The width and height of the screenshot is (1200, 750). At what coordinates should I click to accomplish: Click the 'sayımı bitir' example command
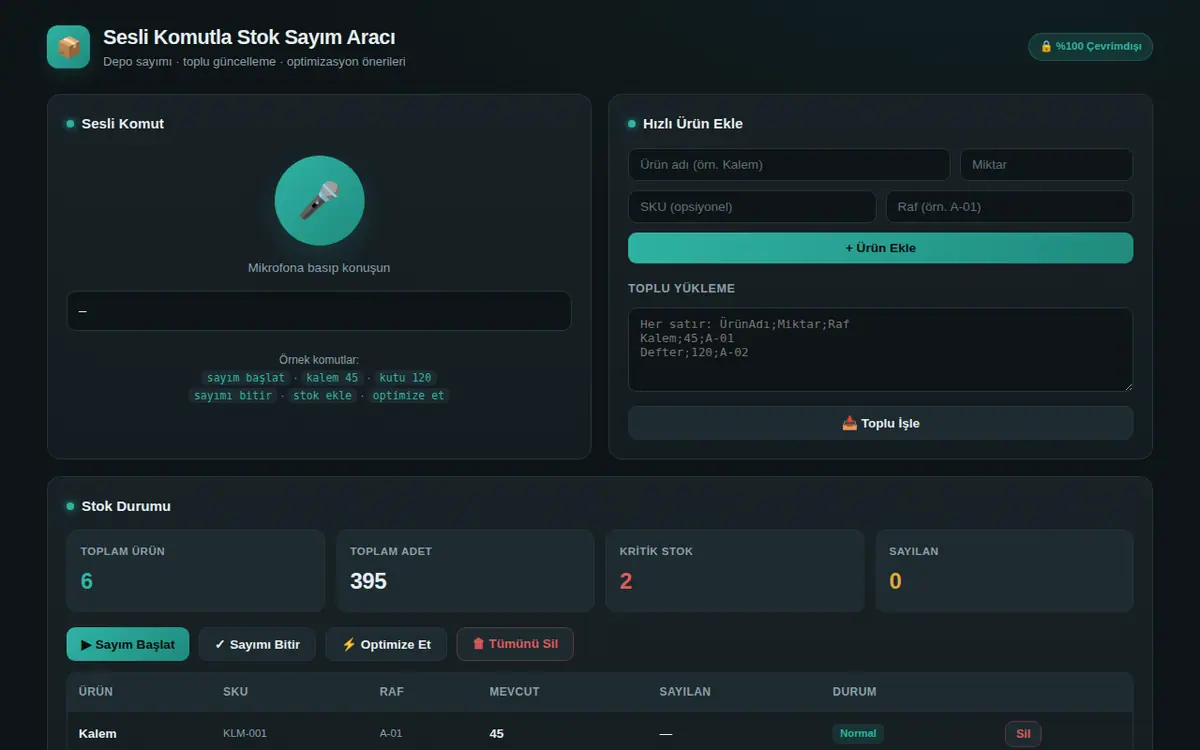(x=233, y=396)
